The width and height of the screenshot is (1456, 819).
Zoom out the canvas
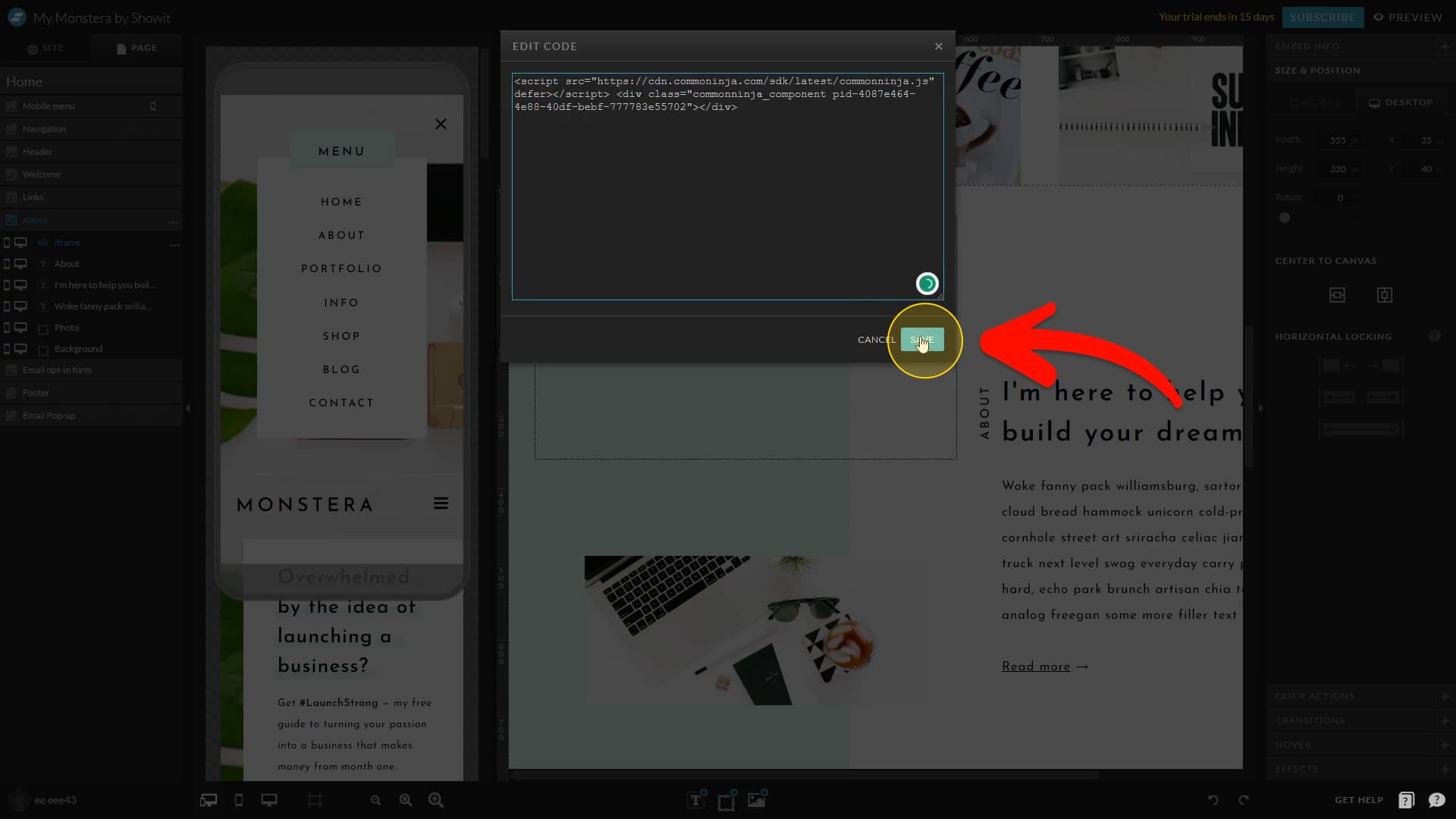tap(375, 800)
